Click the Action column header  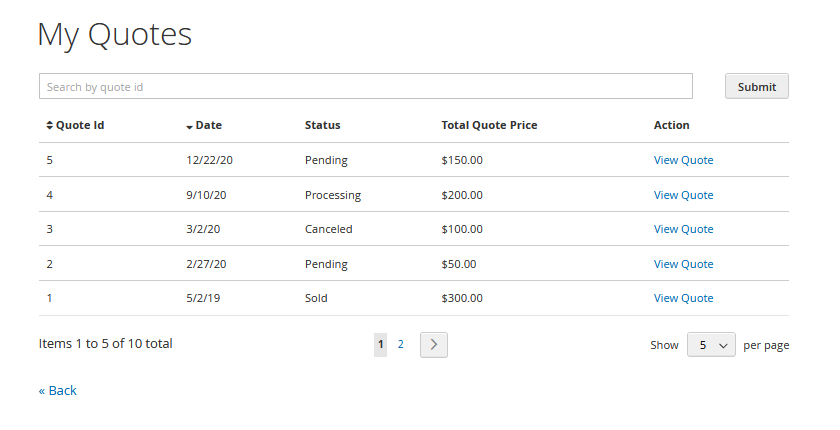click(671, 125)
